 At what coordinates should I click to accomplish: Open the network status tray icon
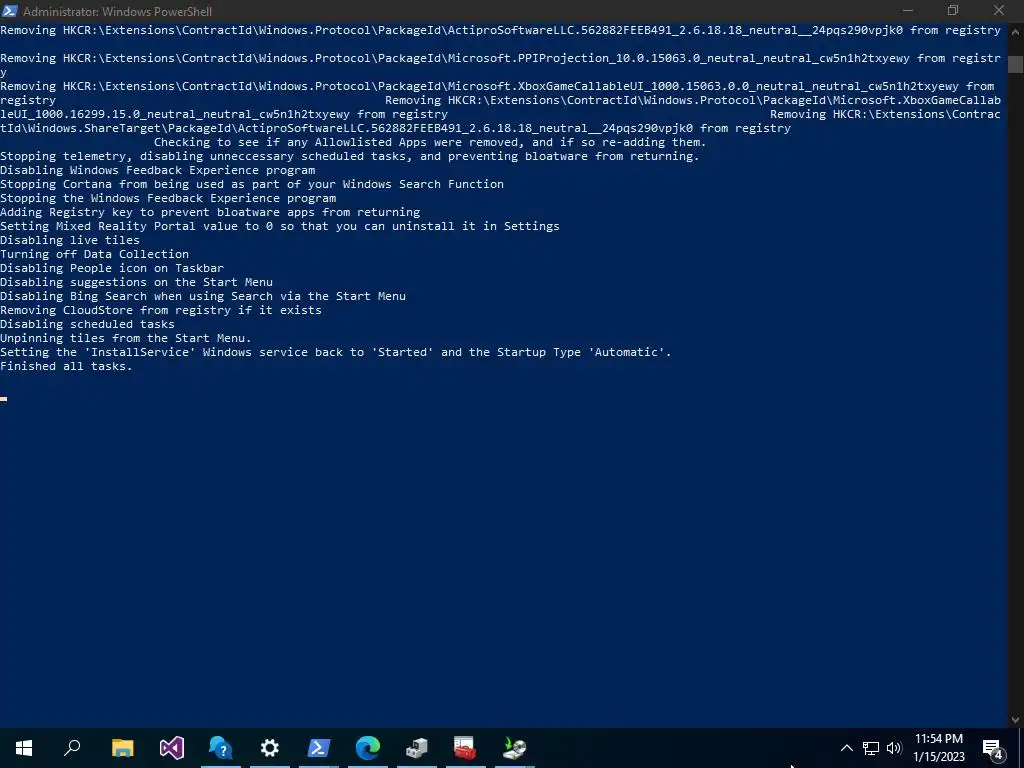871,748
